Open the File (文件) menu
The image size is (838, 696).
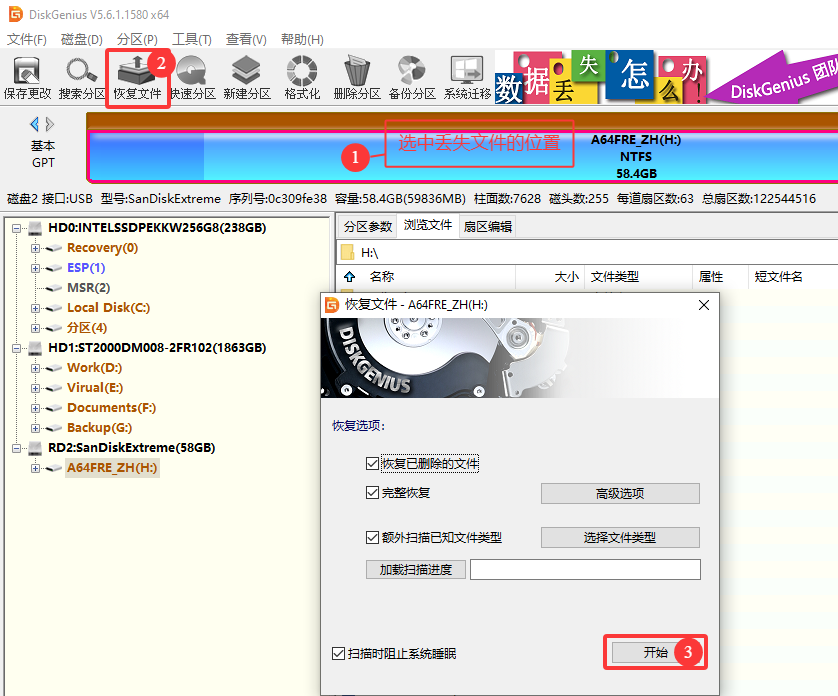(27, 40)
